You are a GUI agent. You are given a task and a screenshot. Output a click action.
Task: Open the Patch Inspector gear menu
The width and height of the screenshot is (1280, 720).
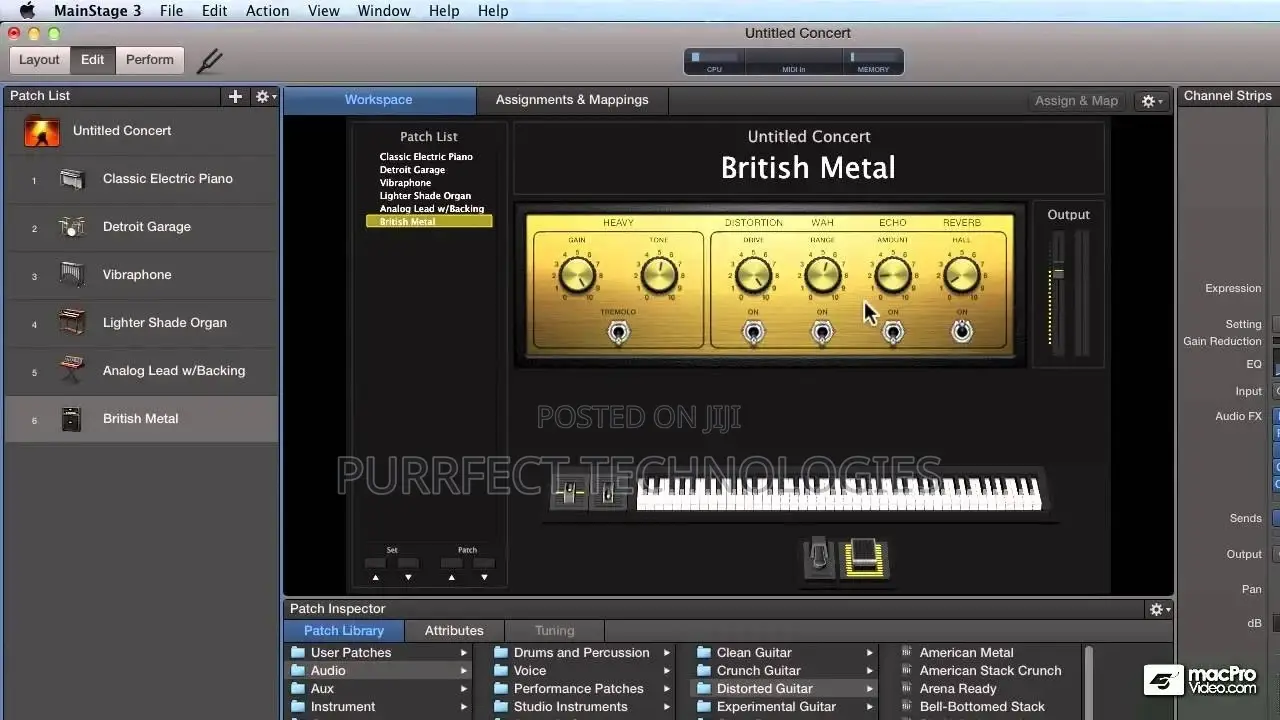(x=1159, y=609)
